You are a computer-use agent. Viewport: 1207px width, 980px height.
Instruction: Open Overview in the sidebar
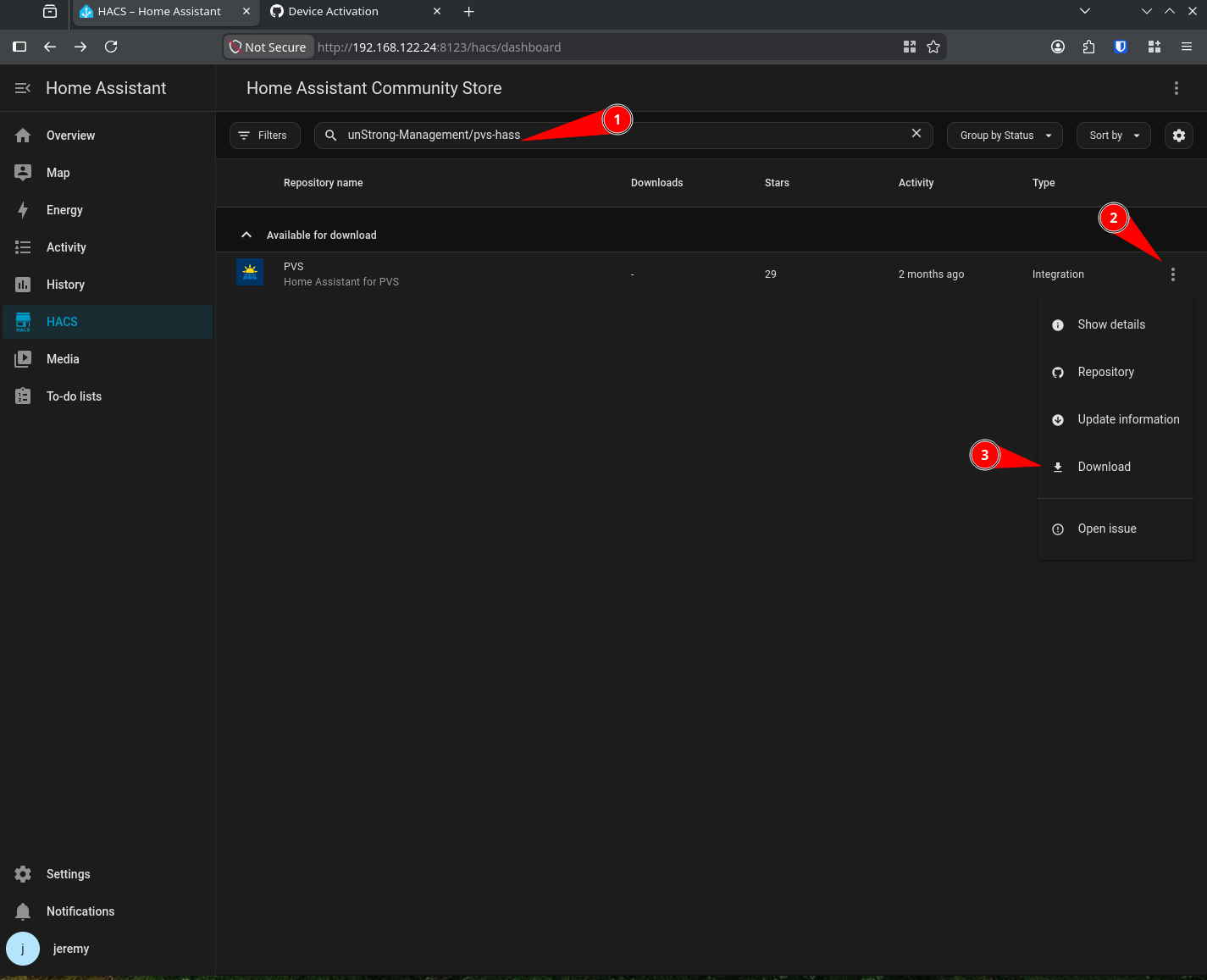point(108,136)
